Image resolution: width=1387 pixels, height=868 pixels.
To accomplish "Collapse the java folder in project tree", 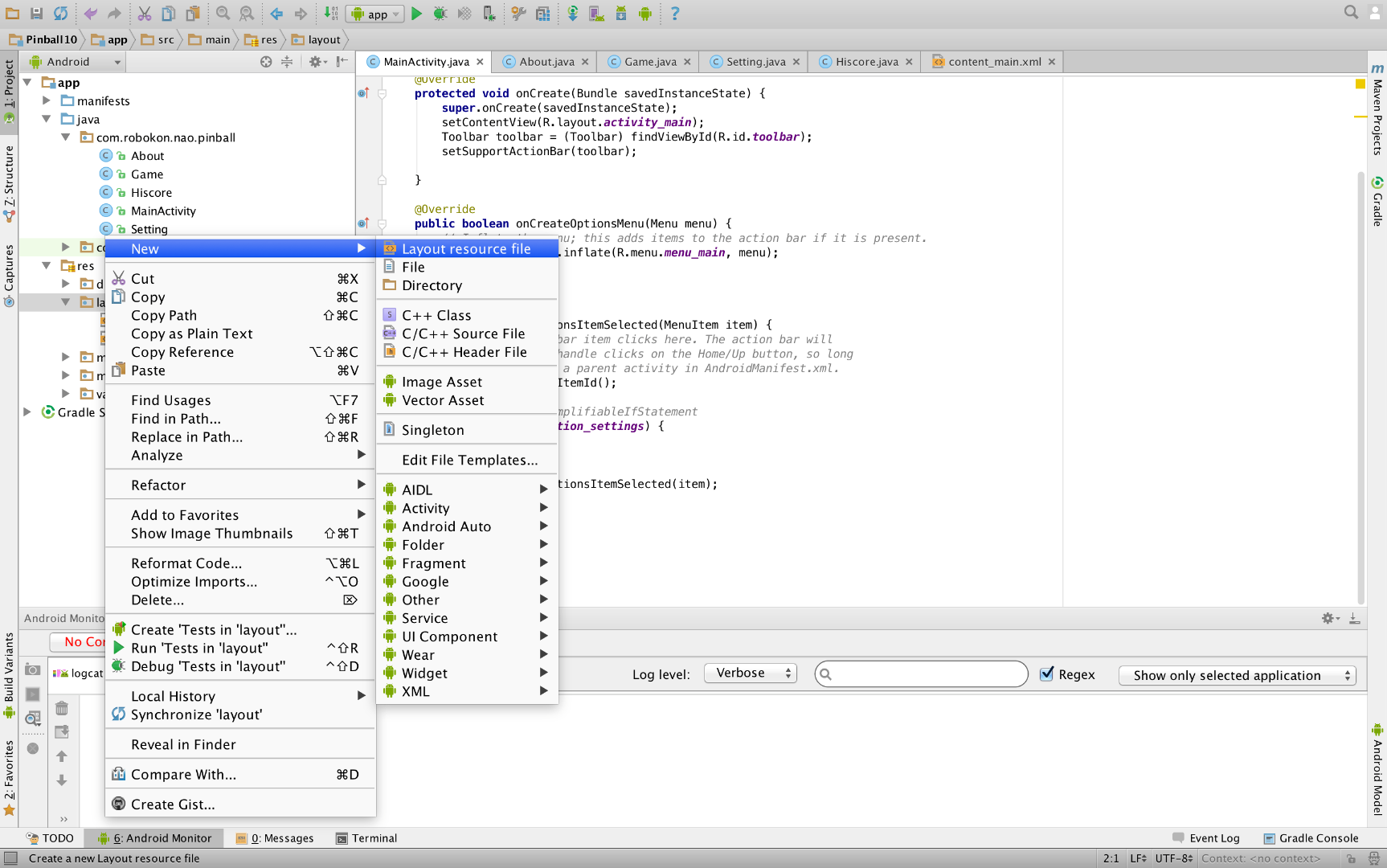I will (x=47, y=119).
